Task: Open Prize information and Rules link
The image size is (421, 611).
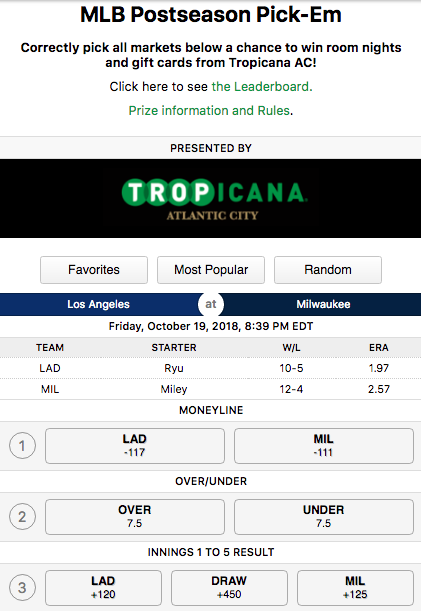Action: (209, 111)
